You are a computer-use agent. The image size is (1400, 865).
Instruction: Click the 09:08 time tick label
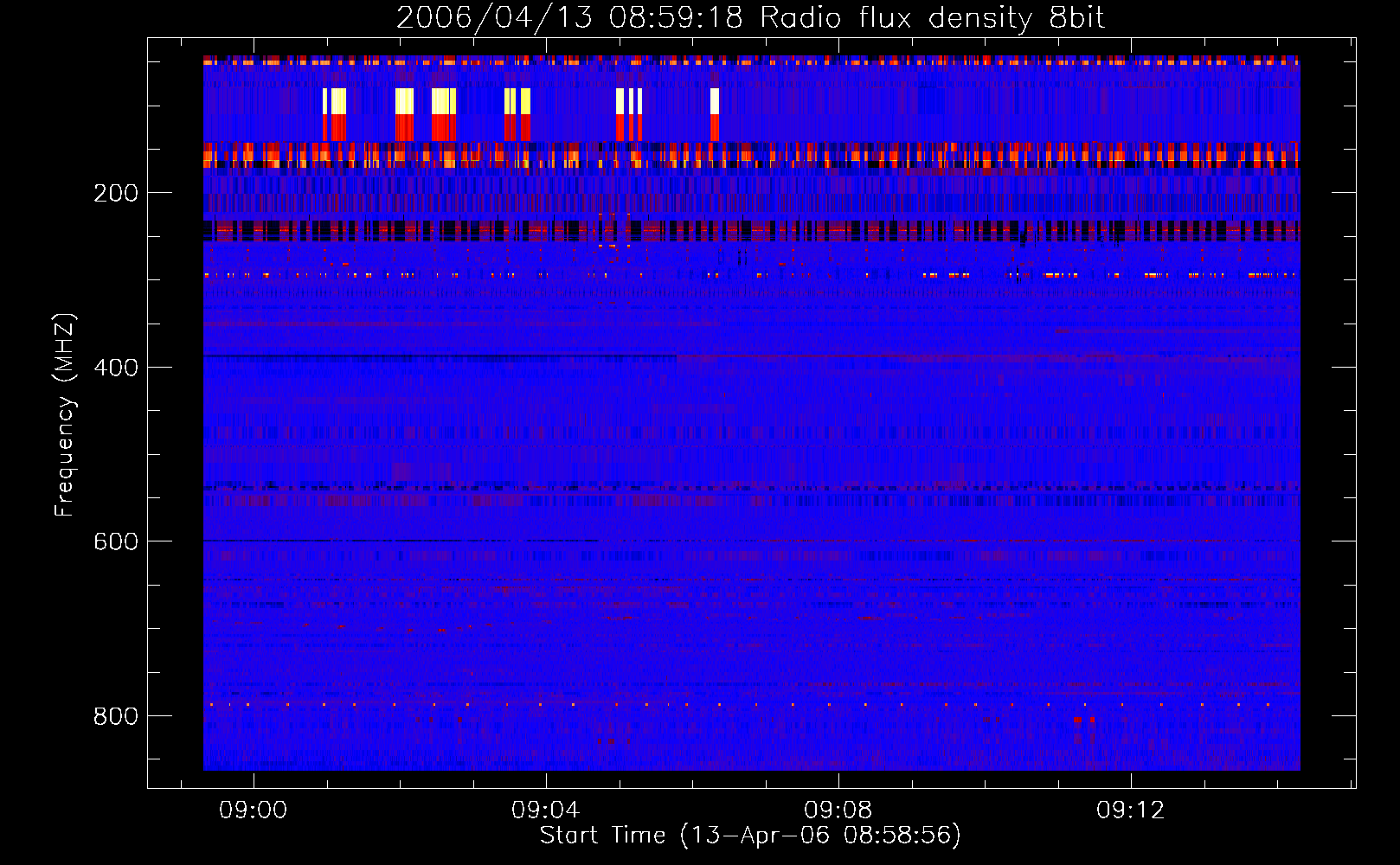[x=838, y=811]
